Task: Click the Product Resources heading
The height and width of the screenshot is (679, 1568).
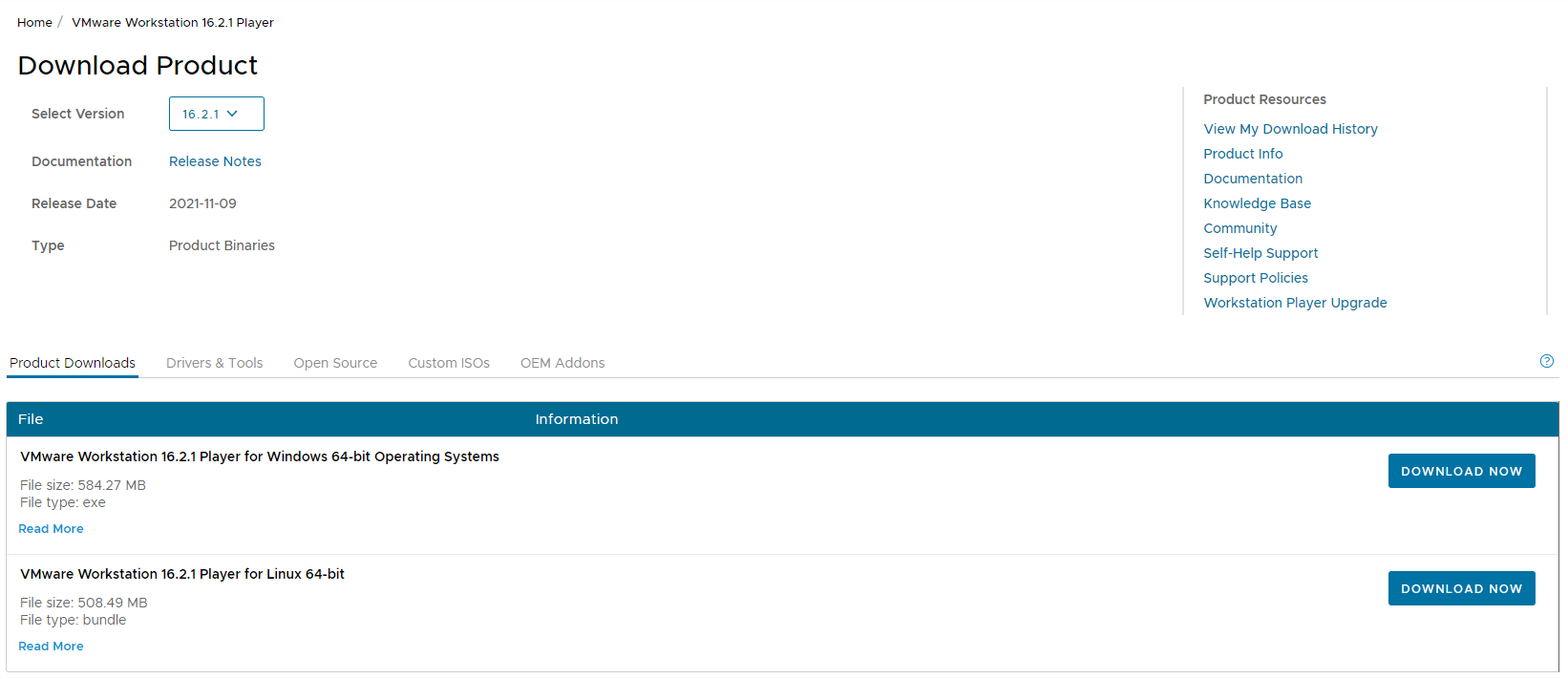Action: tap(1264, 99)
